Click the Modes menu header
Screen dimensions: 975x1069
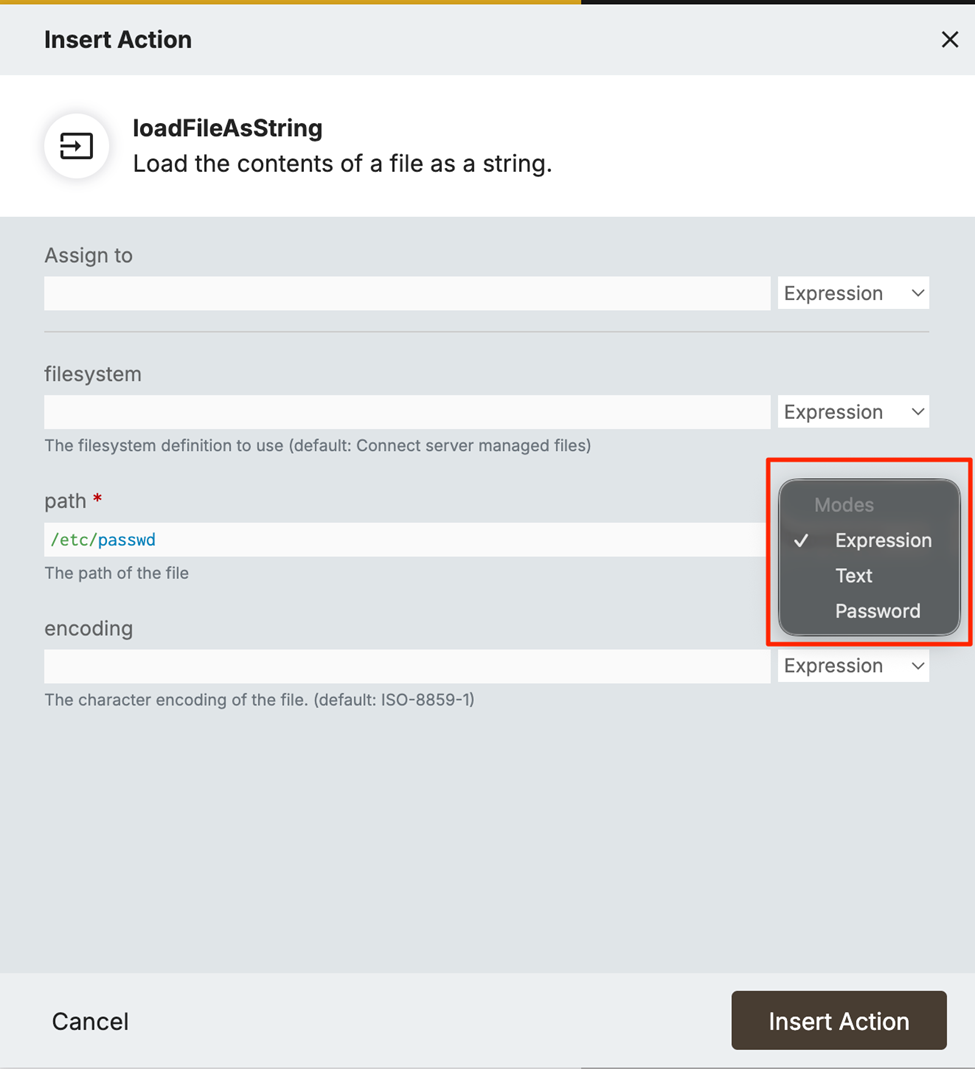(844, 505)
